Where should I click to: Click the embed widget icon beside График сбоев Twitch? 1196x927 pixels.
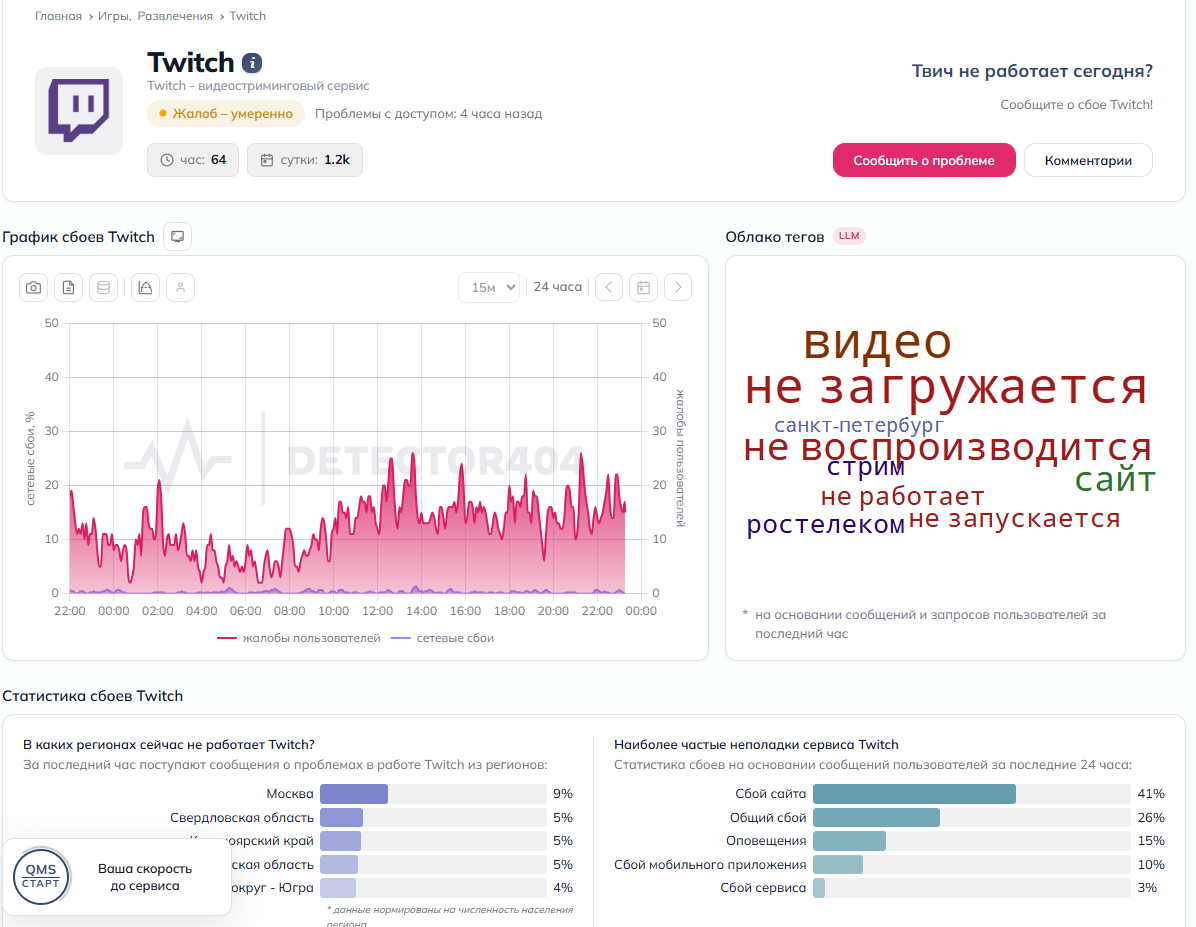click(177, 237)
